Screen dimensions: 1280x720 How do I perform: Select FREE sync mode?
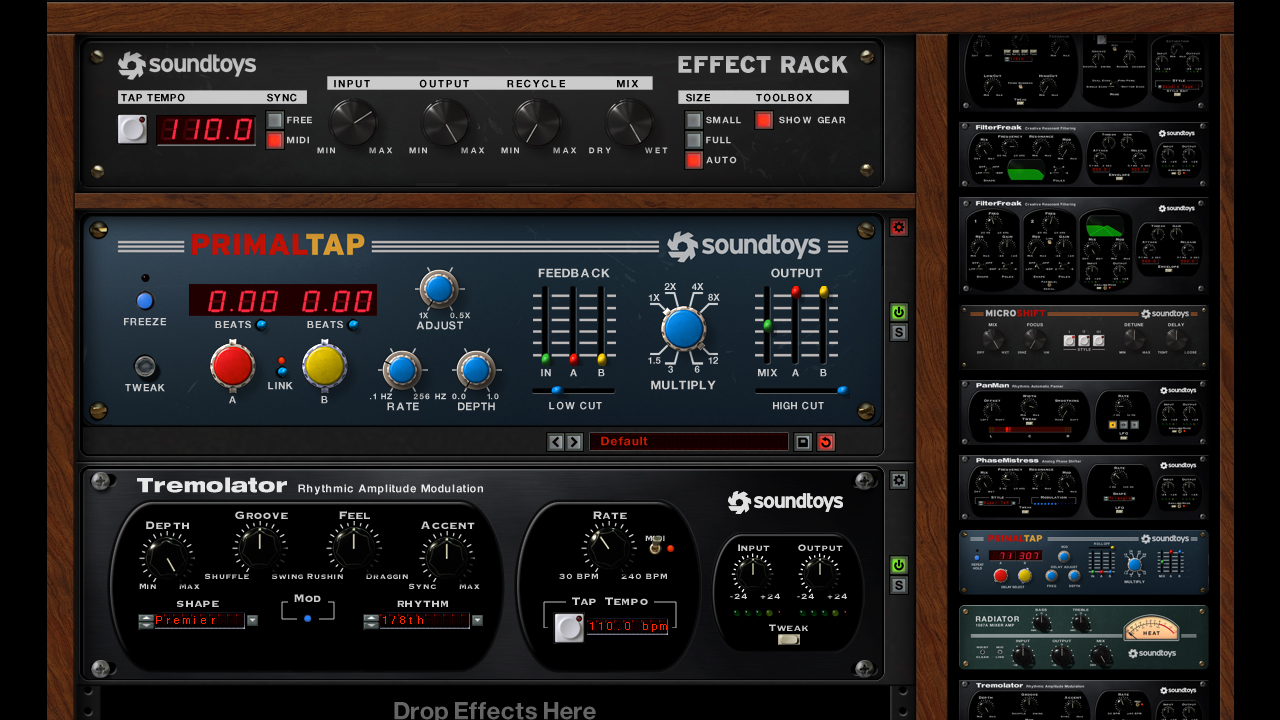(x=274, y=120)
